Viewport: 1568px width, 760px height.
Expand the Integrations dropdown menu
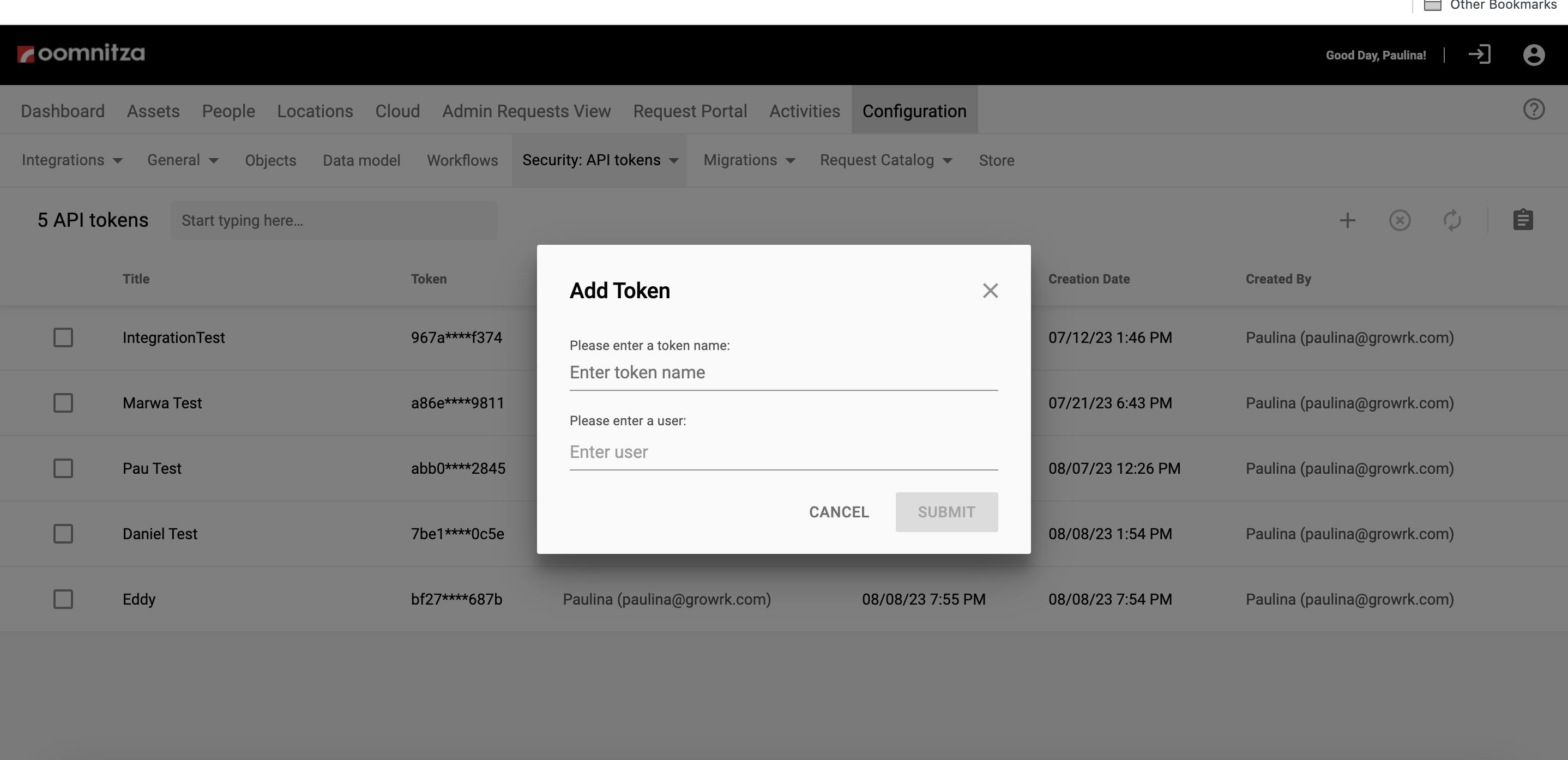point(72,160)
